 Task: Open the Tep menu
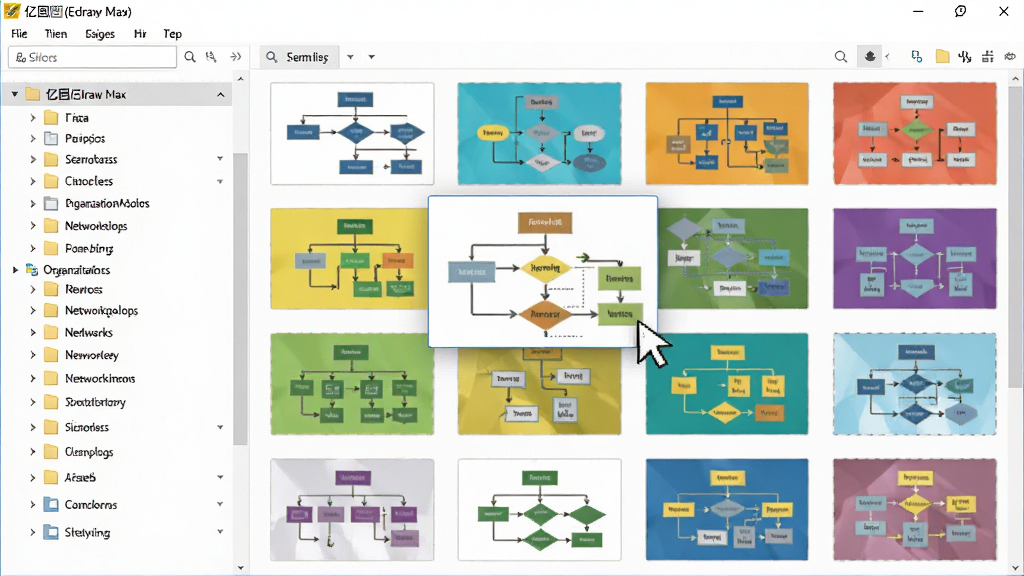pyautogui.click(x=172, y=34)
